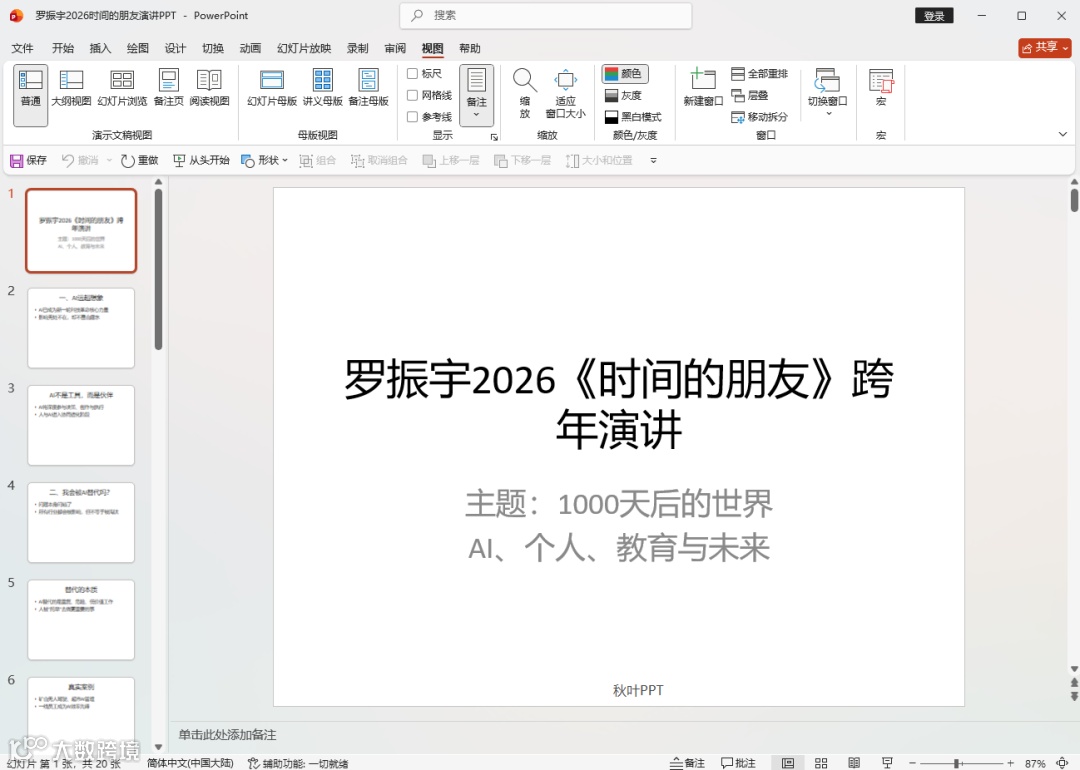Open 幻灯片母版 slide master
This screenshot has width=1080, height=770.
(x=272, y=88)
